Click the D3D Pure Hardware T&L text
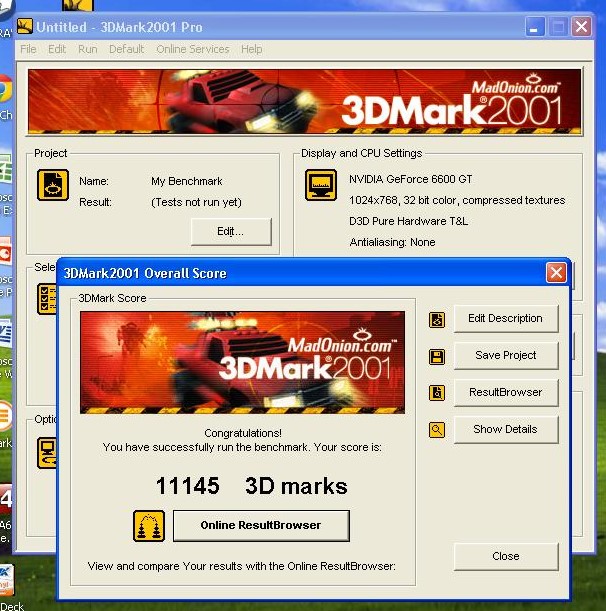 pos(408,221)
